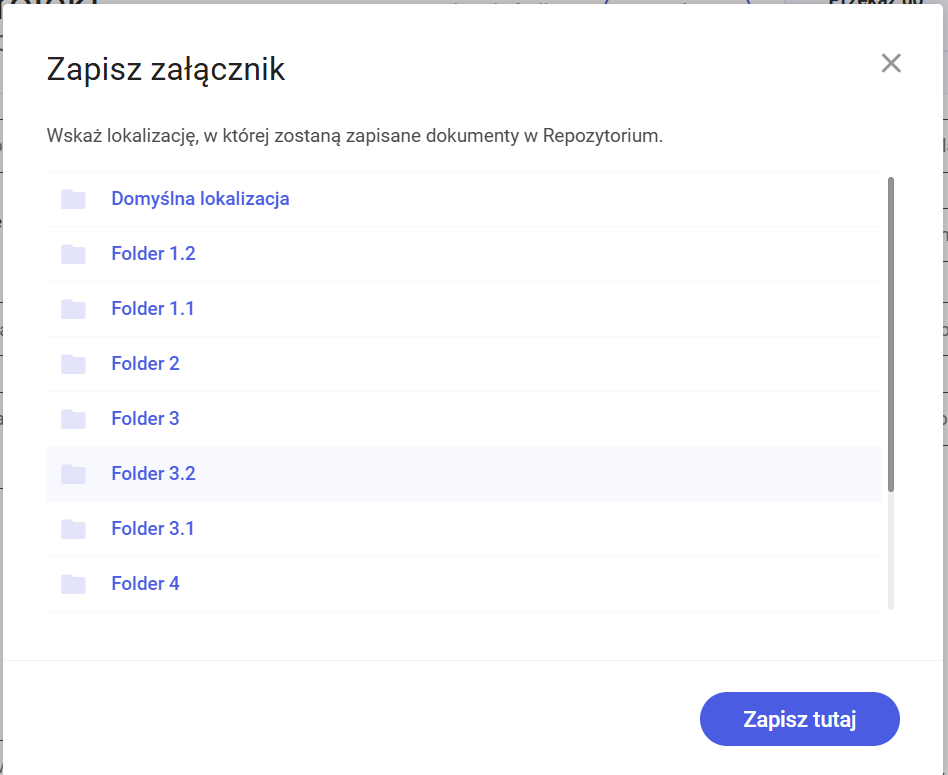Click folder icon beside Folder 1.1
This screenshot has height=775, width=948.
pyautogui.click(x=73, y=309)
